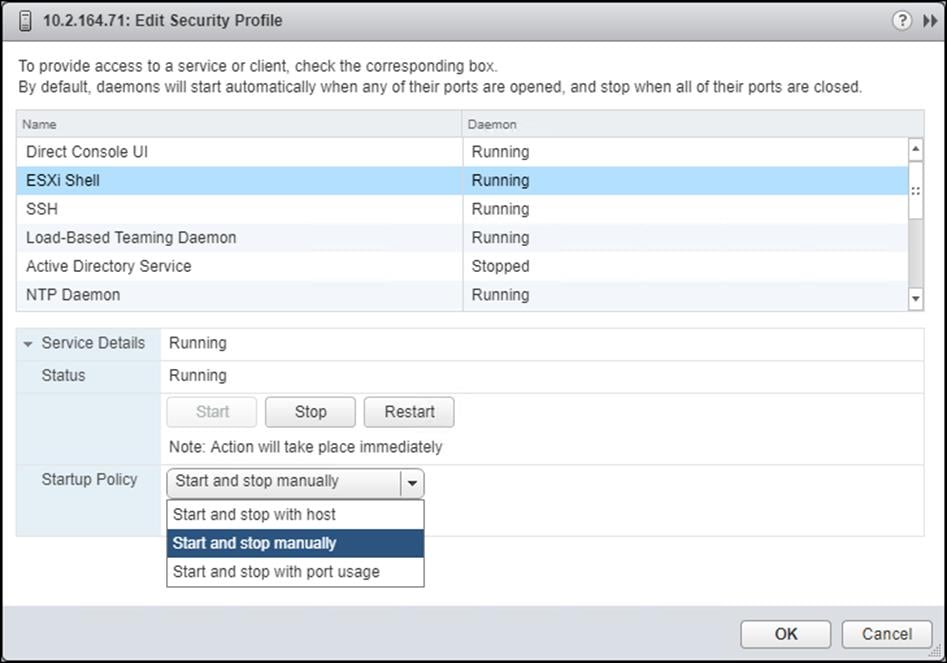Dismiss the dialog with Cancel
The height and width of the screenshot is (663, 947).
tap(886, 634)
